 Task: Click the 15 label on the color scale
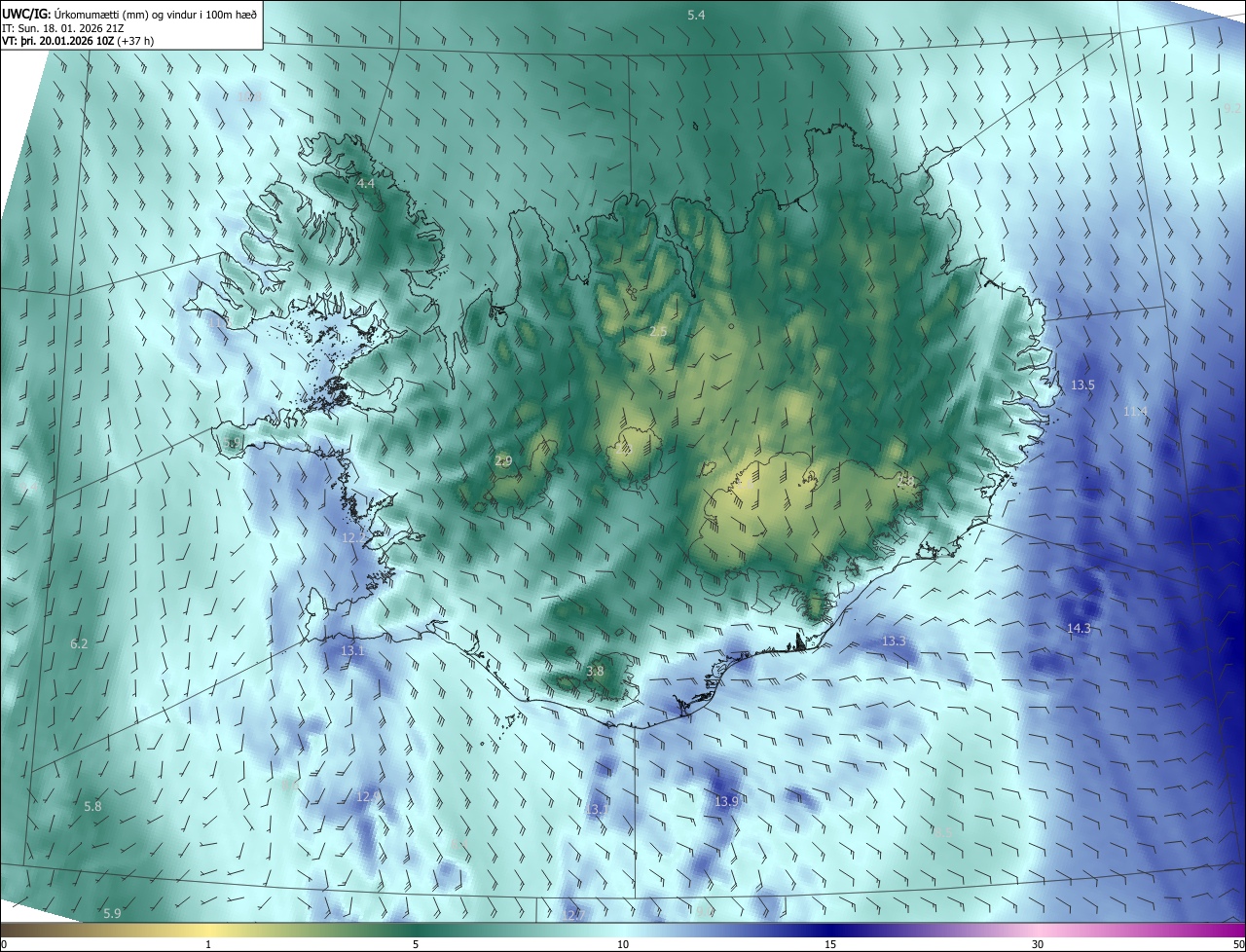click(830, 944)
